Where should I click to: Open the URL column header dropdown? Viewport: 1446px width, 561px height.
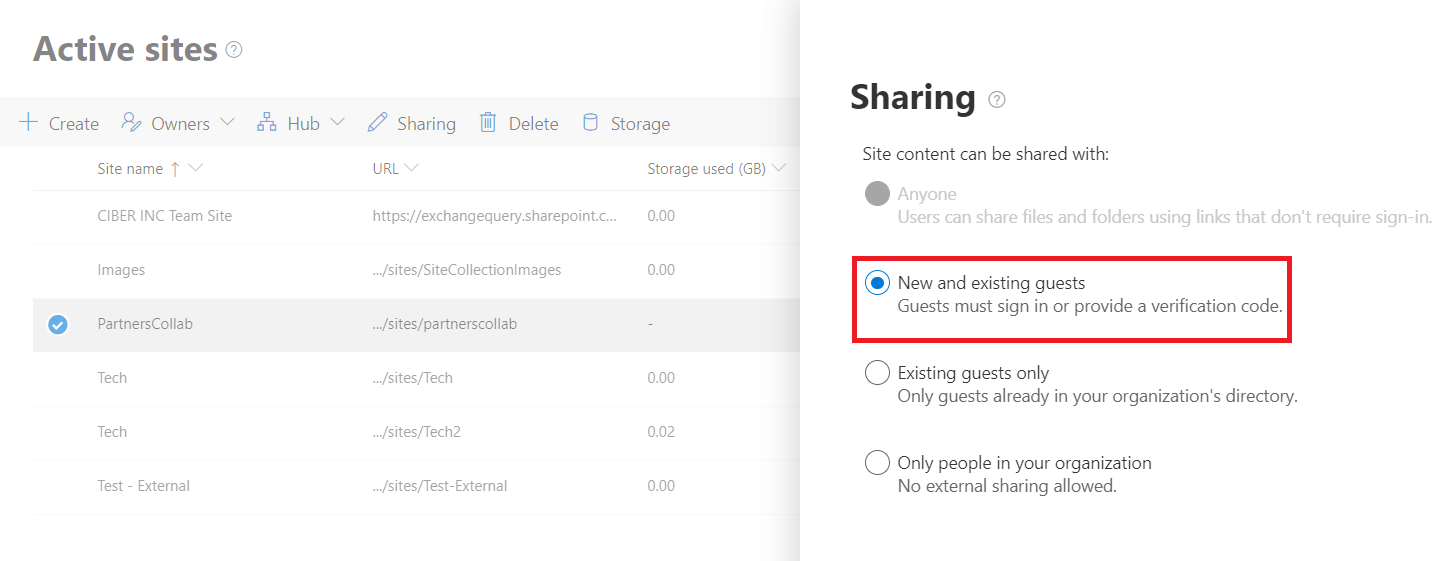tap(412, 168)
